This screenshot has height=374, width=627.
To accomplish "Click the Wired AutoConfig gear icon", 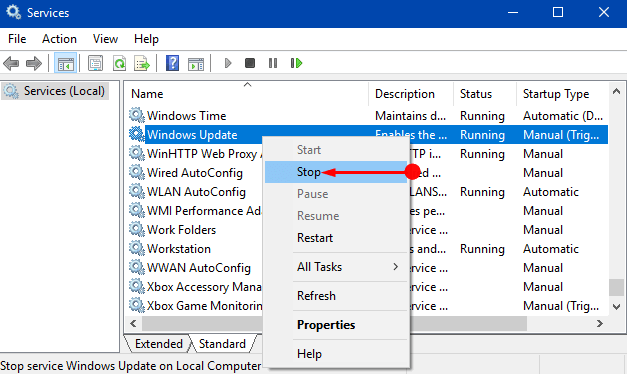I will (x=137, y=172).
